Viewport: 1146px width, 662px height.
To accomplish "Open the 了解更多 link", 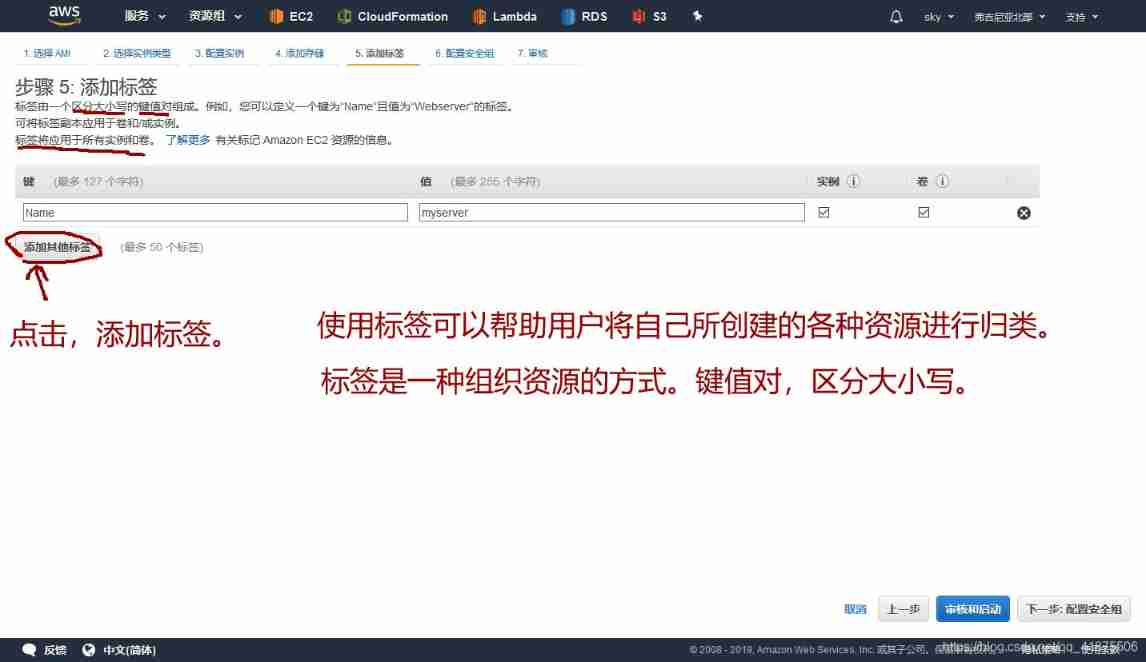I will 188,140.
